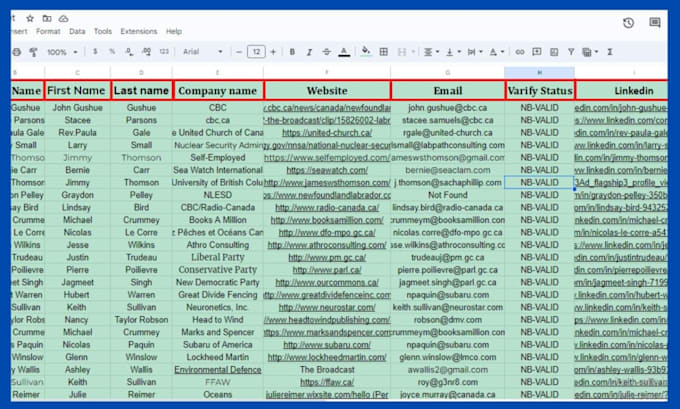Format as currency with dollar icon
Image resolution: width=680 pixels, height=409 pixels.
(x=95, y=52)
